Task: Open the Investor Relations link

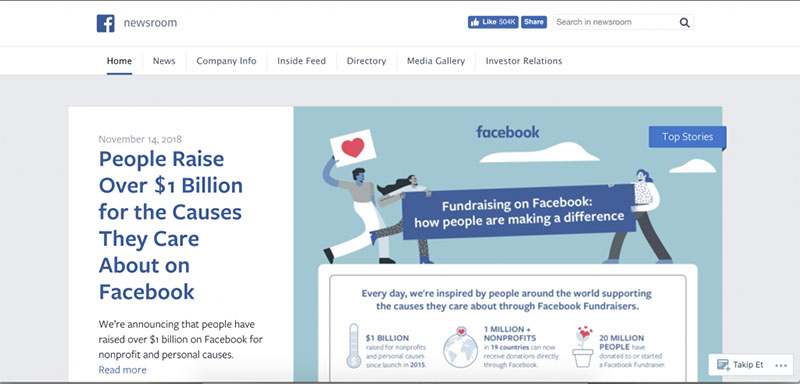Action: pos(524,61)
